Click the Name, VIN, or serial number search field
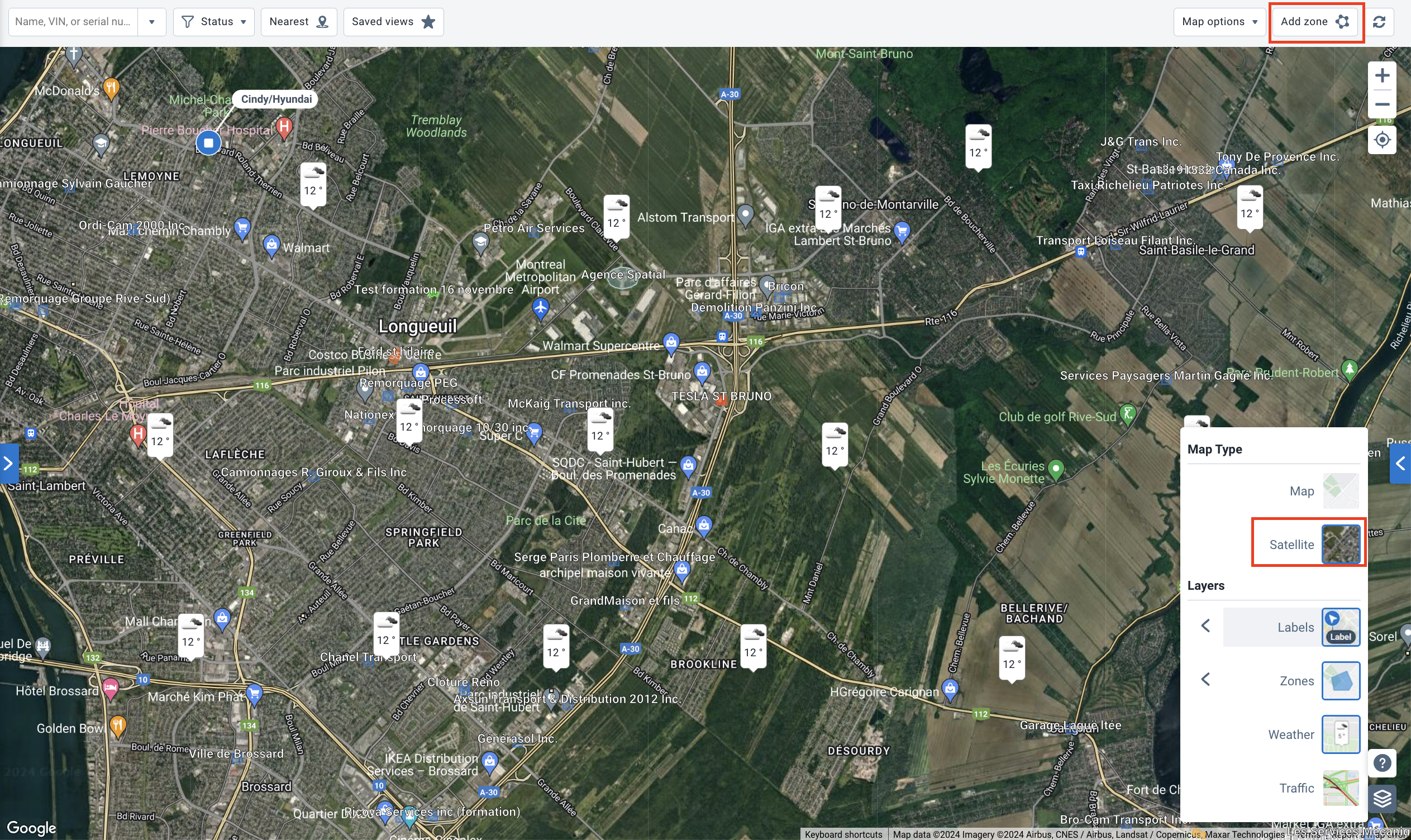 click(x=73, y=22)
